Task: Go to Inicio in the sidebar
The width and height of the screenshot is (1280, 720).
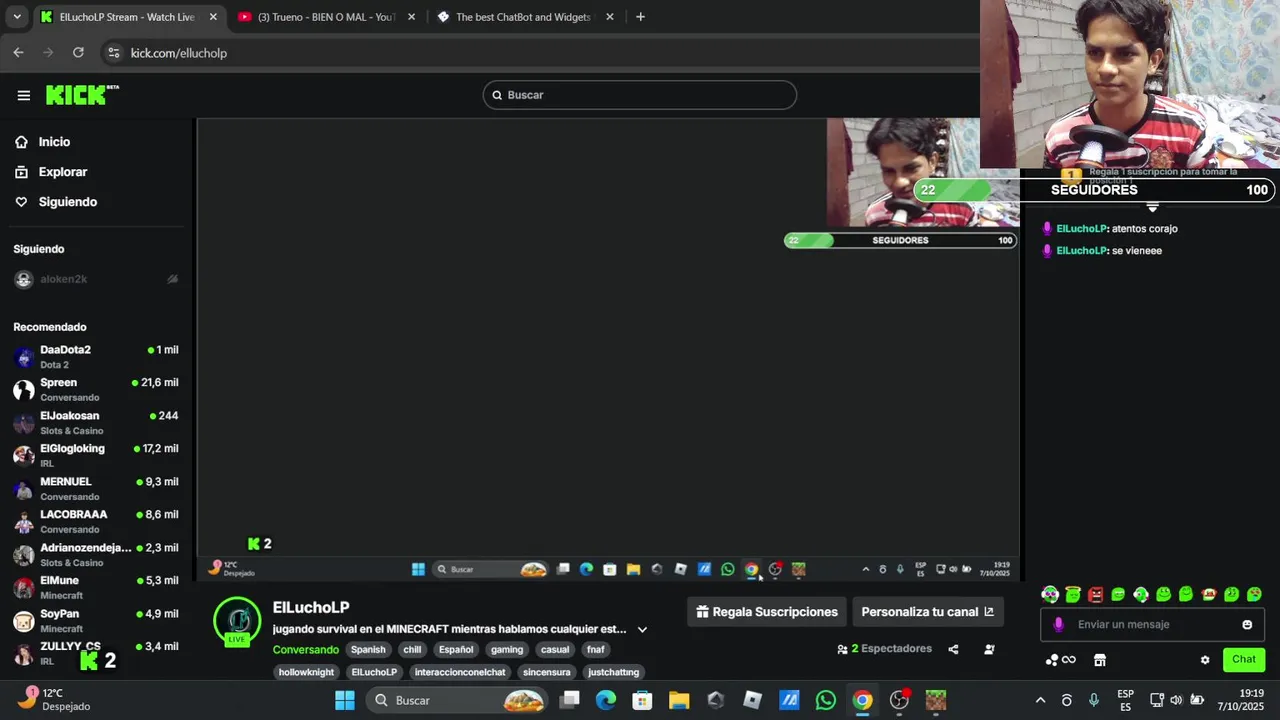Action: pyautogui.click(x=54, y=142)
